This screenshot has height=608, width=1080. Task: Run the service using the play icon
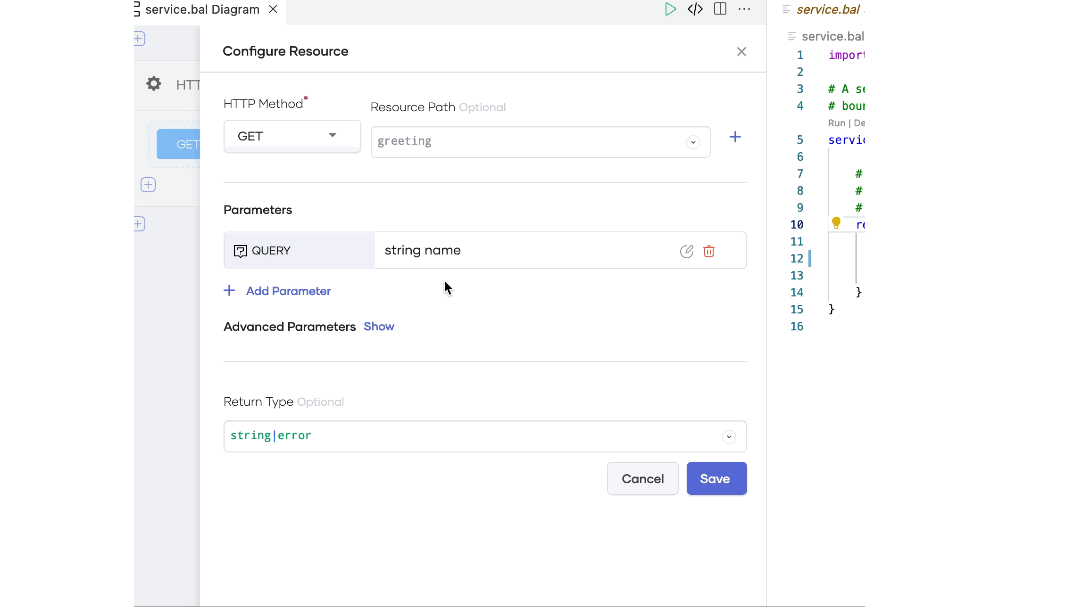pos(671,9)
